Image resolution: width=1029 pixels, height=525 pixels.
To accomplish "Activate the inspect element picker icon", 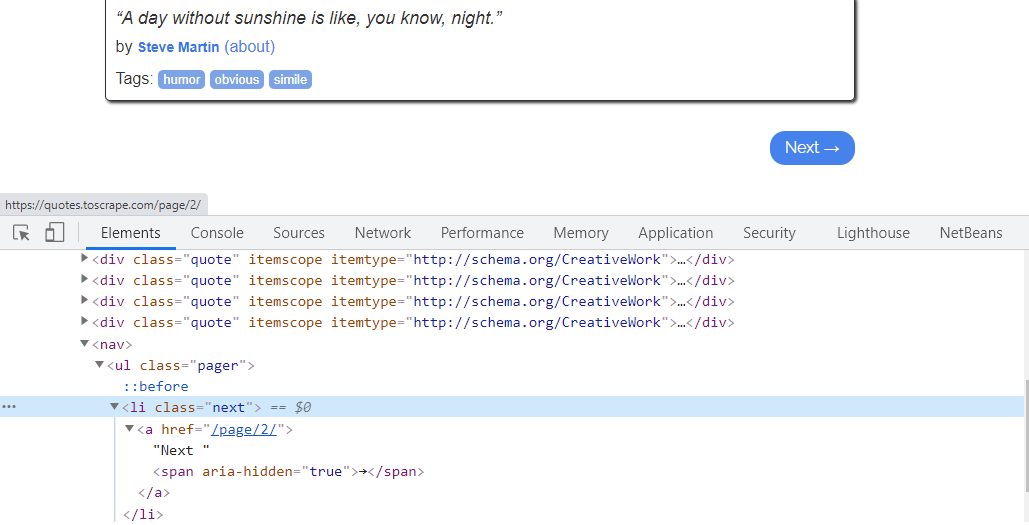I will [x=21, y=233].
